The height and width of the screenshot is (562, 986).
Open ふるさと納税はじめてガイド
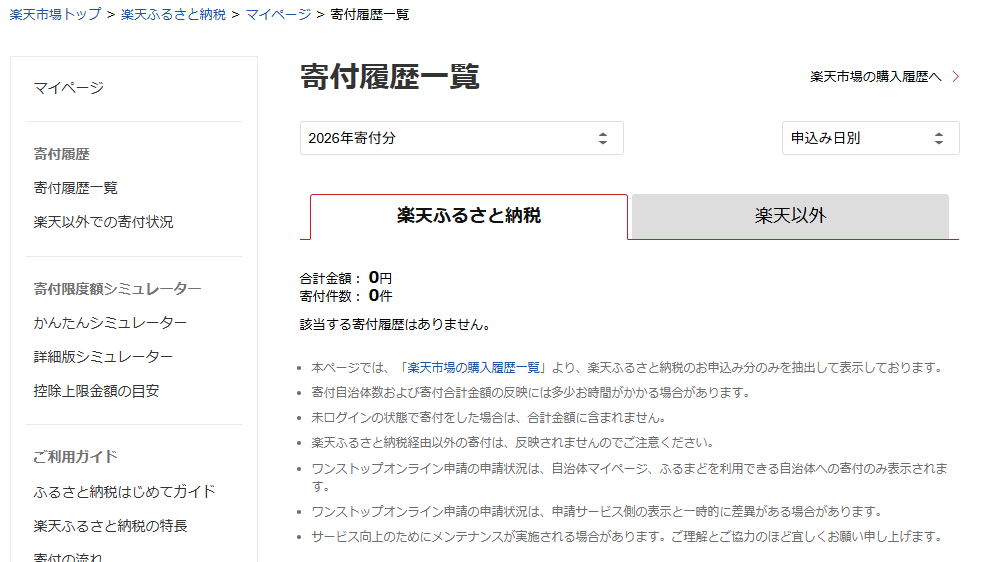click(x=124, y=492)
